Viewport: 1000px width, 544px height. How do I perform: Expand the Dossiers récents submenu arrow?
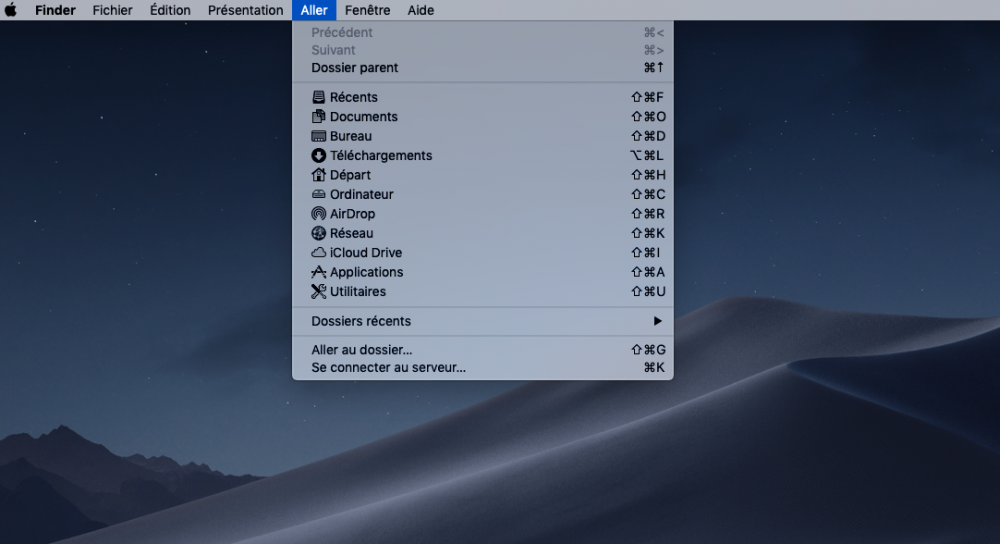pos(658,321)
